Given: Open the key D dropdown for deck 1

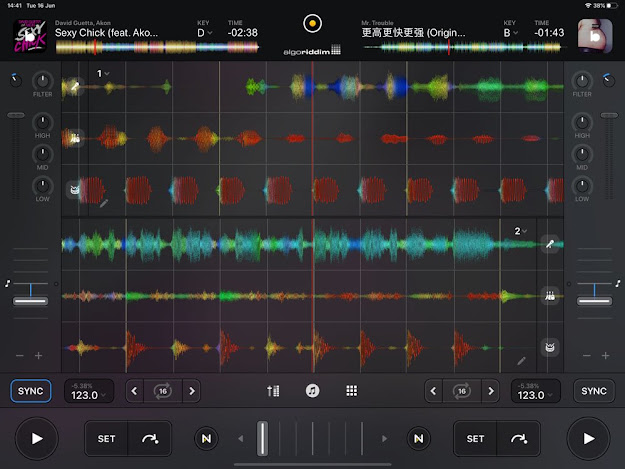Looking at the screenshot, I should [x=205, y=33].
